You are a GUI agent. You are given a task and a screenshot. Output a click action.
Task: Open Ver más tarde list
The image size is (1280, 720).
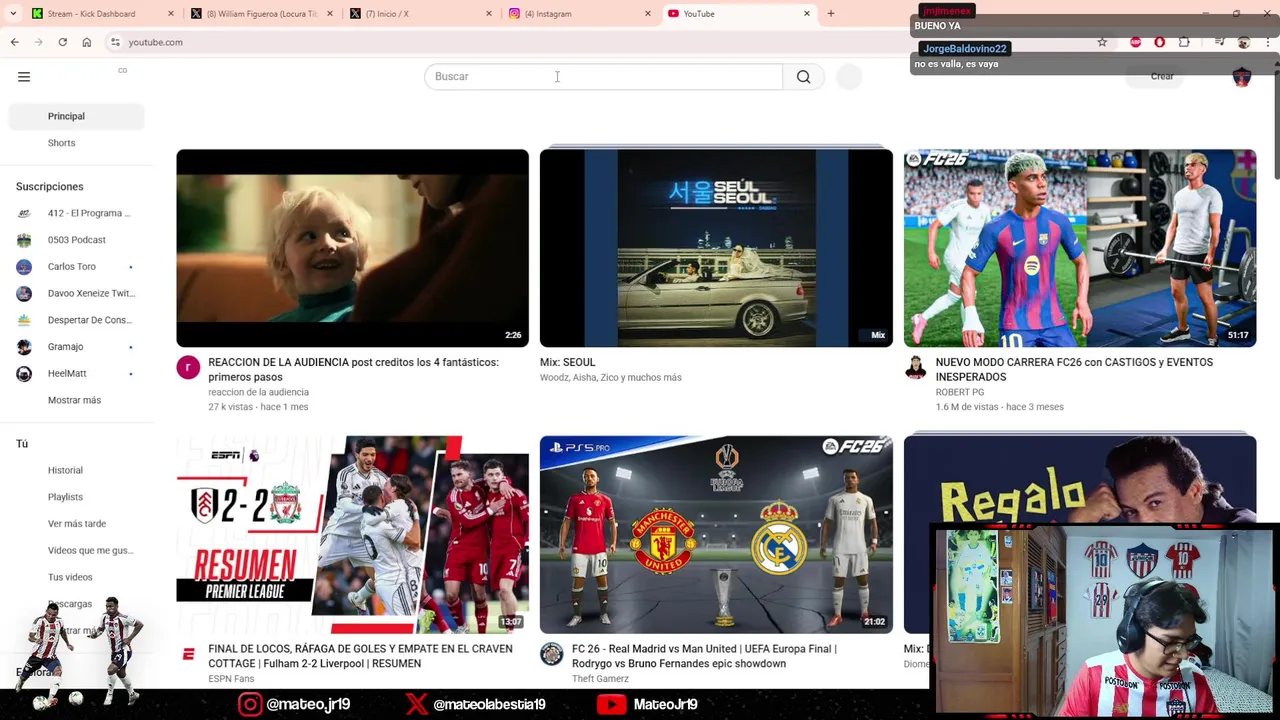[76, 524]
